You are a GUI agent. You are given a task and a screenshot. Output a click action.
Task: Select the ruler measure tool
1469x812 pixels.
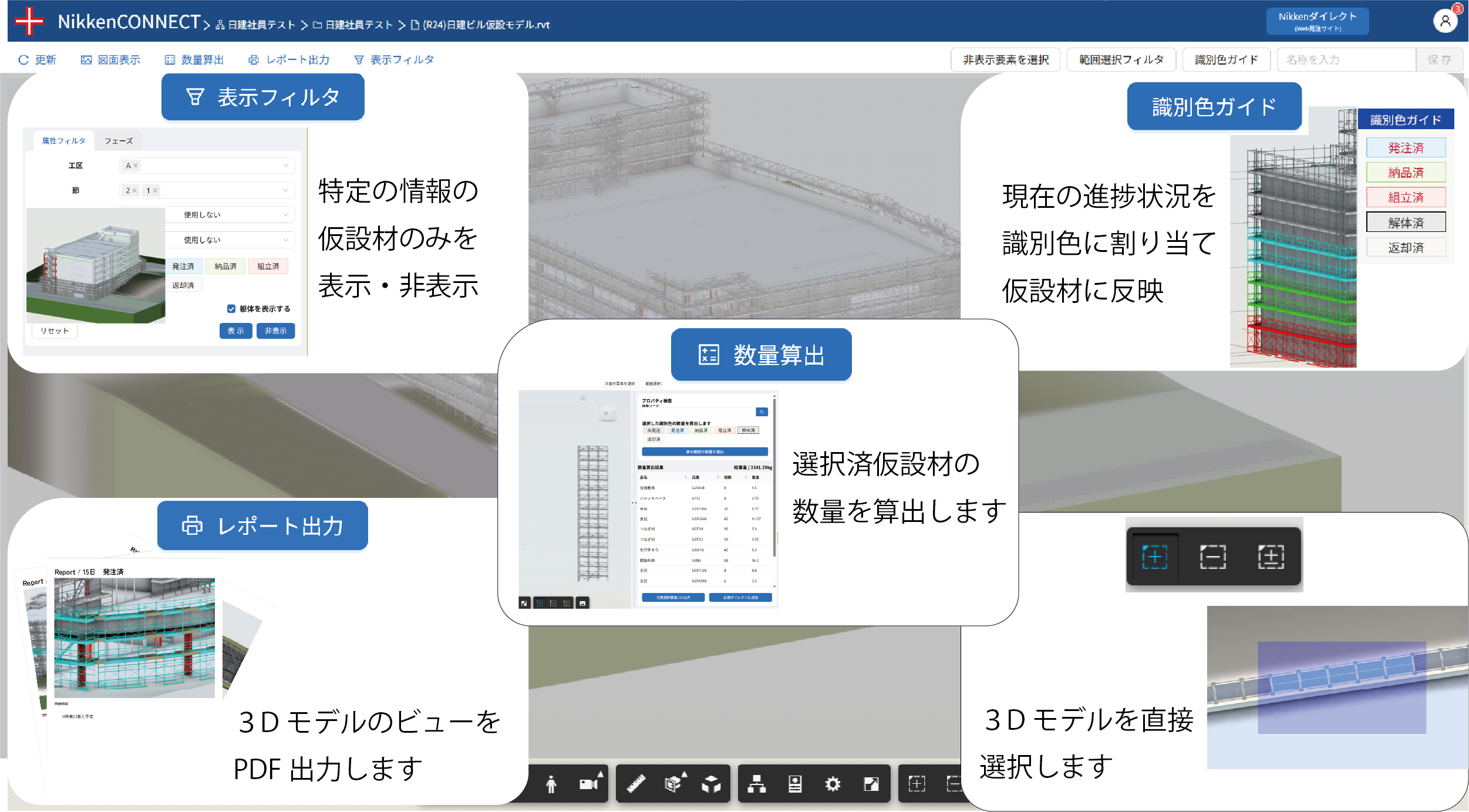click(x=636, y=784)
